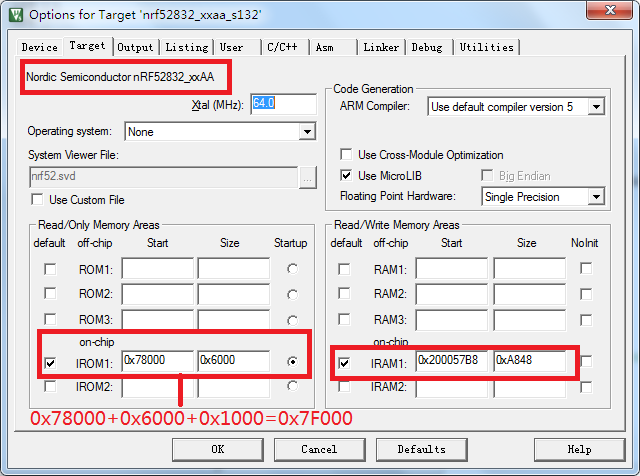Toggle the IRAM1 default checkbox

pyautogui.click(x=344, y=363)
